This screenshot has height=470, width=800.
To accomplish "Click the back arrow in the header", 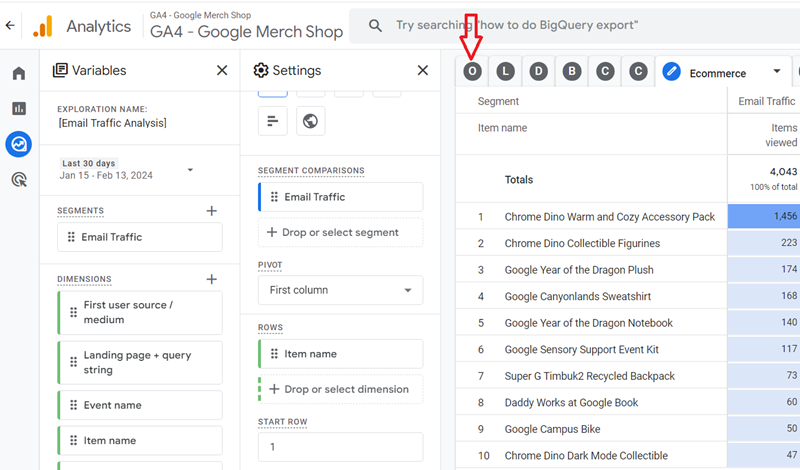I will pos(10,26).
